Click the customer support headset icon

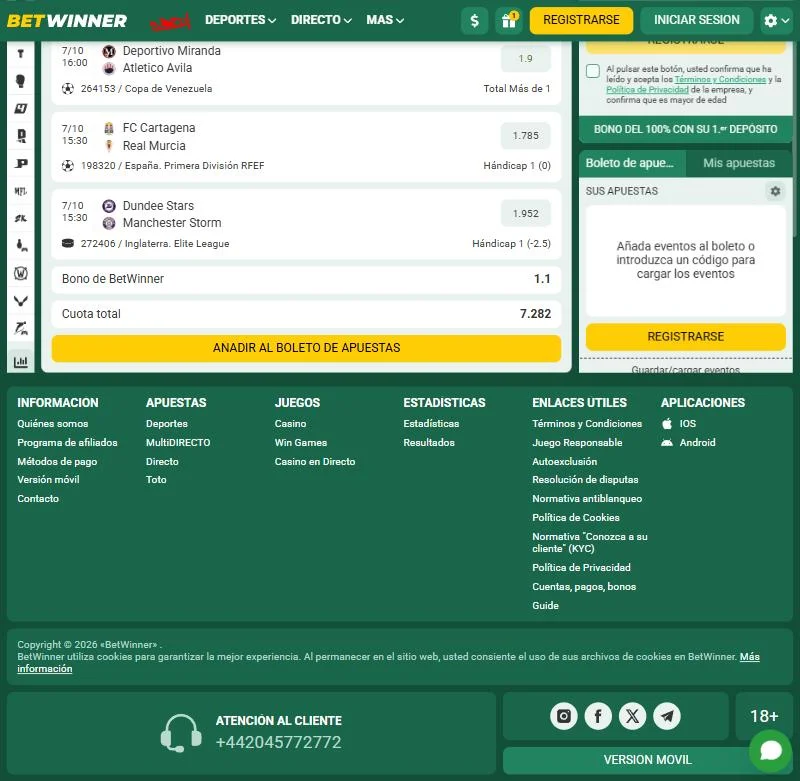(x=181, y=734)
